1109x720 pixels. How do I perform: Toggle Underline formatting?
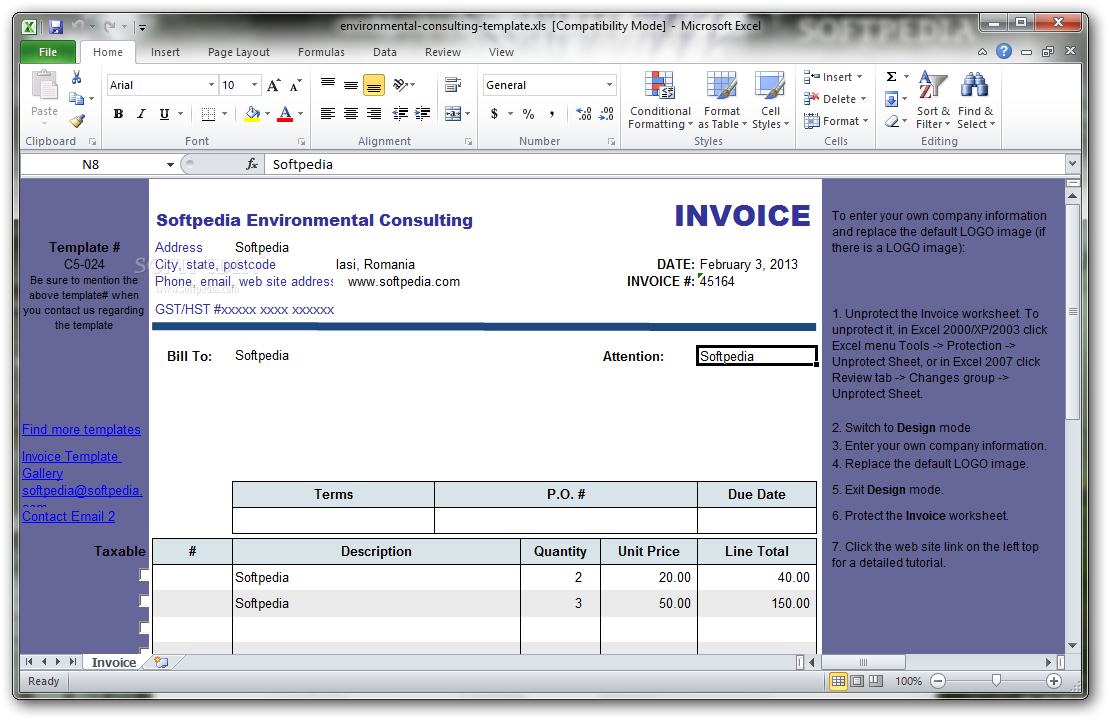(x=164, y=114)
